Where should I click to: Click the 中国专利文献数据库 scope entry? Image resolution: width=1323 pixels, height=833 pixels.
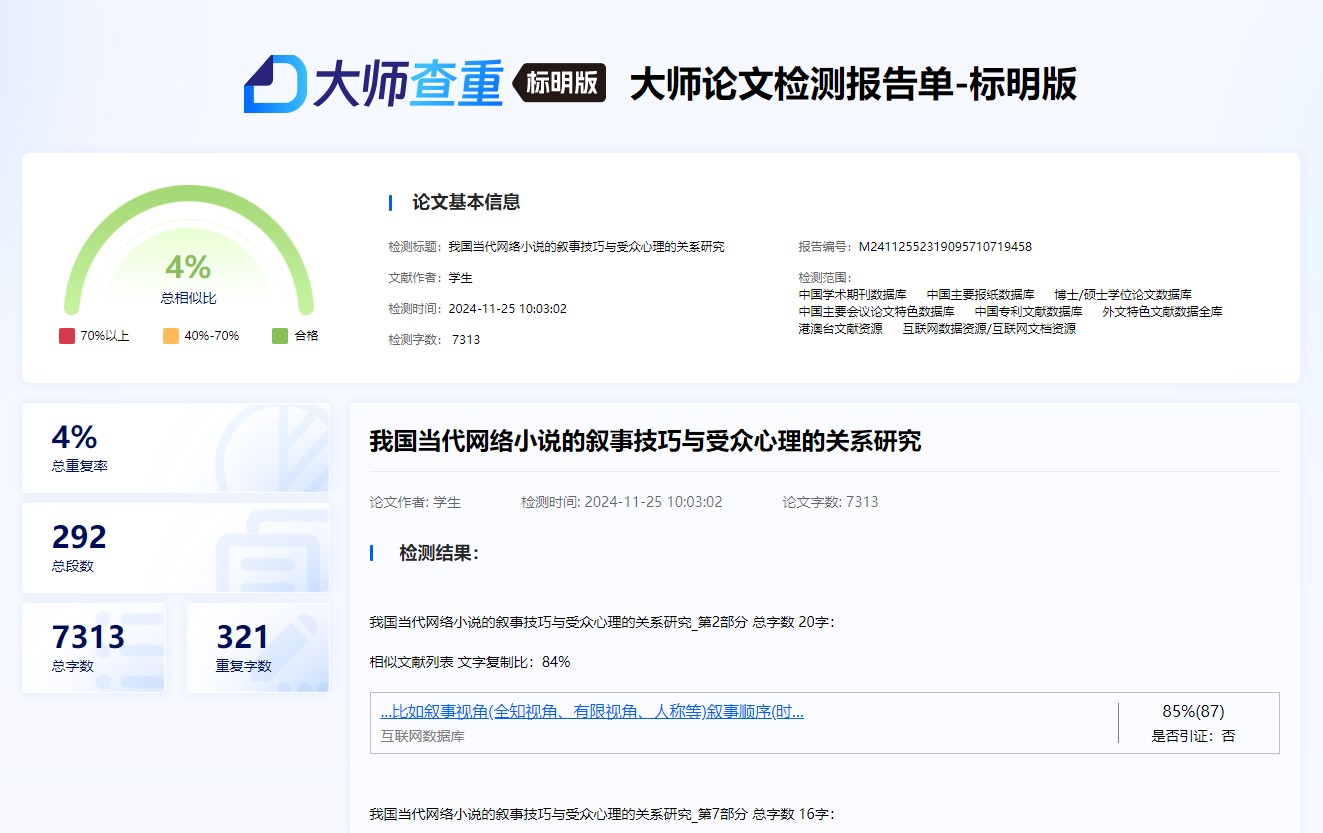(x=1028, y=312)
